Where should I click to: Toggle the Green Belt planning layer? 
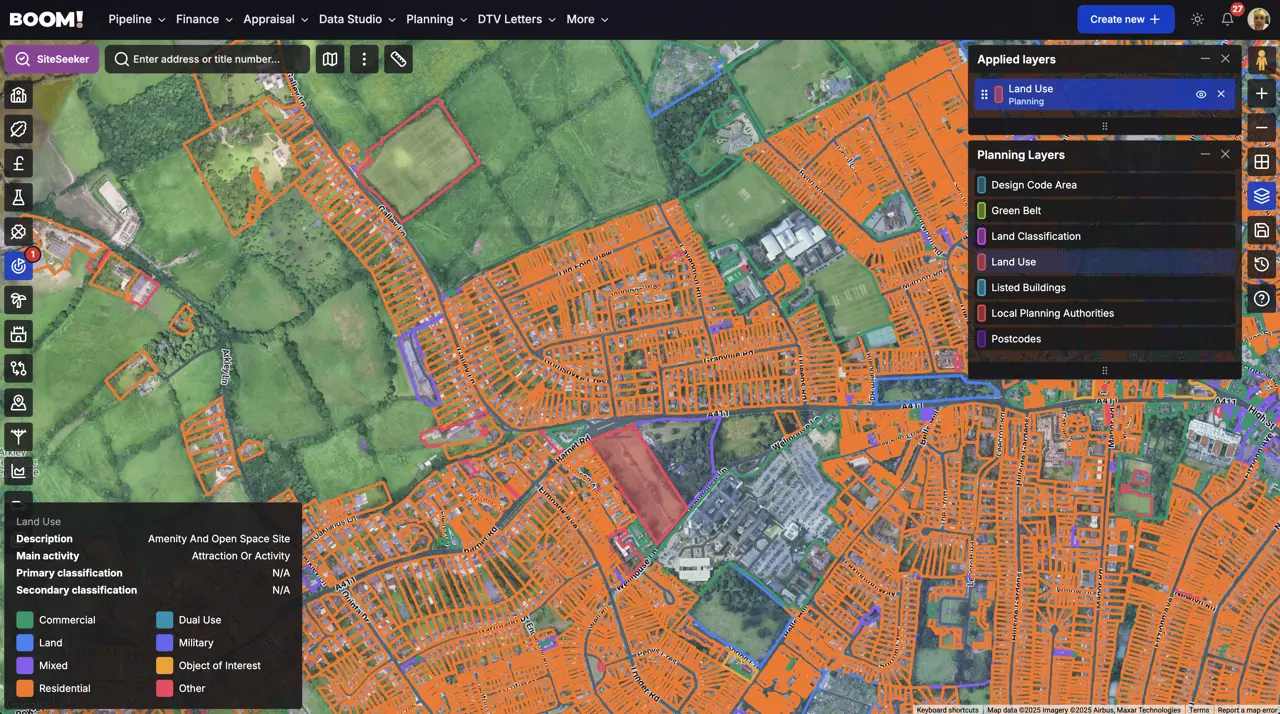click(x=1105, y=211)
